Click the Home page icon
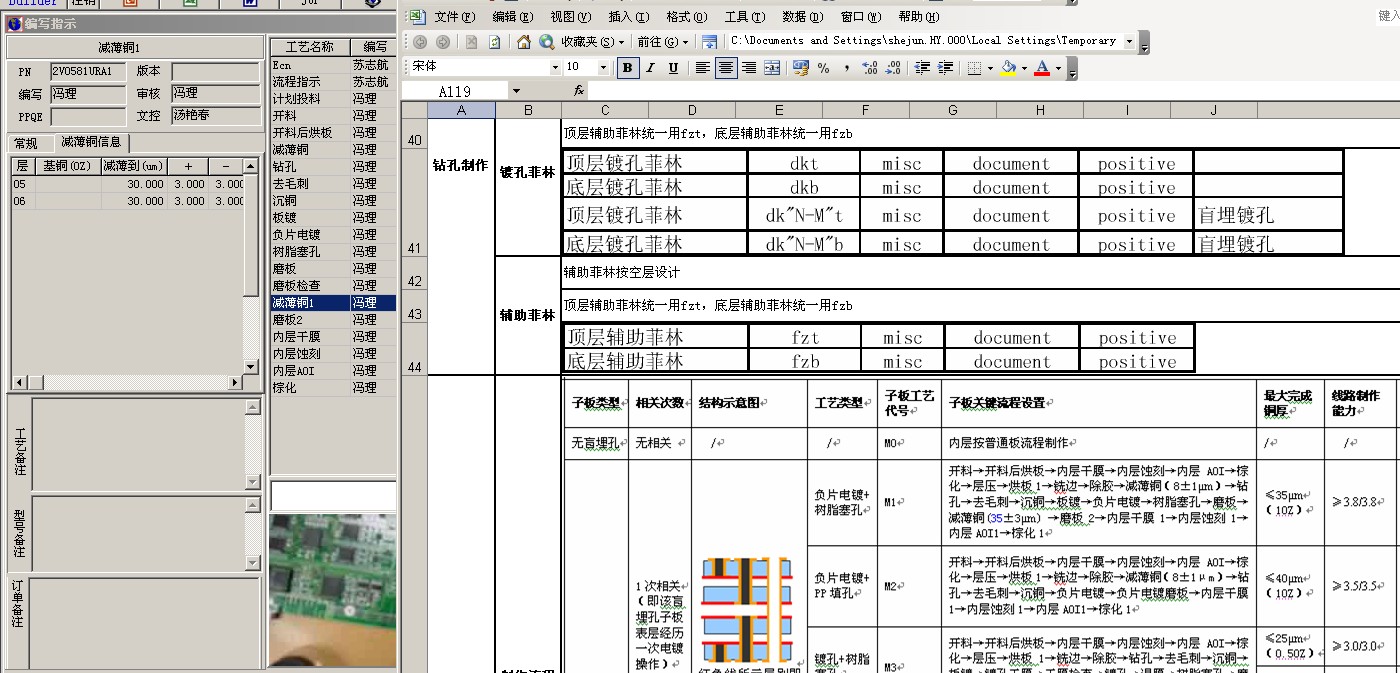 [524, 42]
